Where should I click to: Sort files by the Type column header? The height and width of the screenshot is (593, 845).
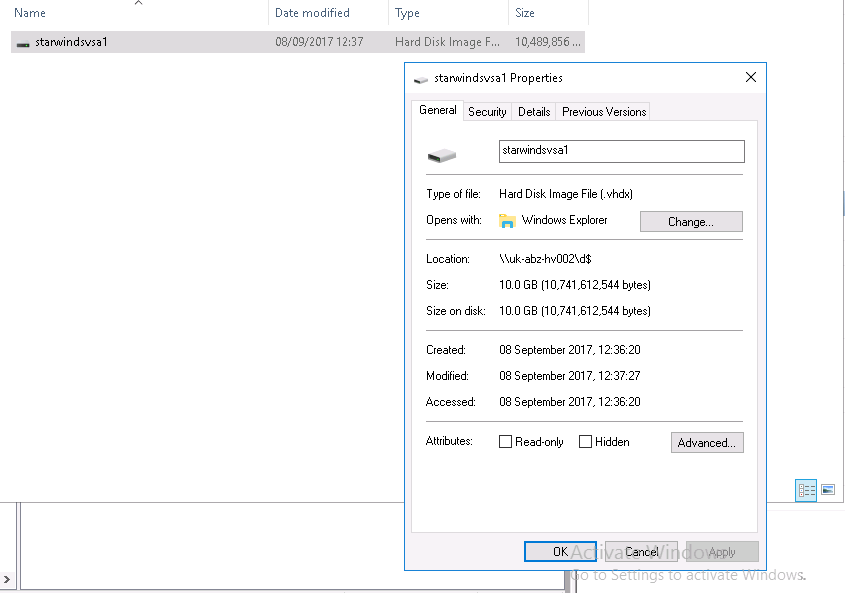tap(448, 13)
